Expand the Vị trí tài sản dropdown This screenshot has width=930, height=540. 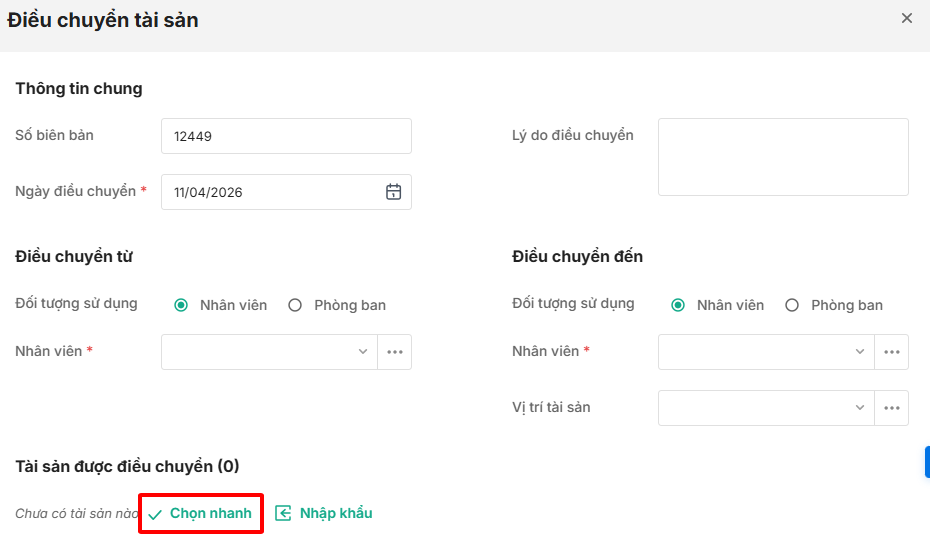pos(859,408)
